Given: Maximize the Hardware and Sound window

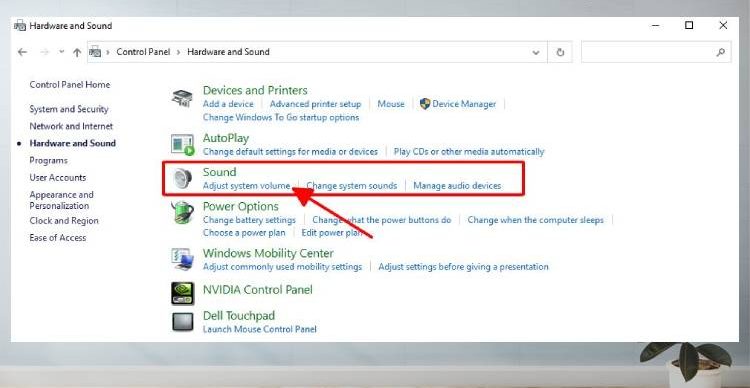Looking at the screenshot, I should pos(689,25).
